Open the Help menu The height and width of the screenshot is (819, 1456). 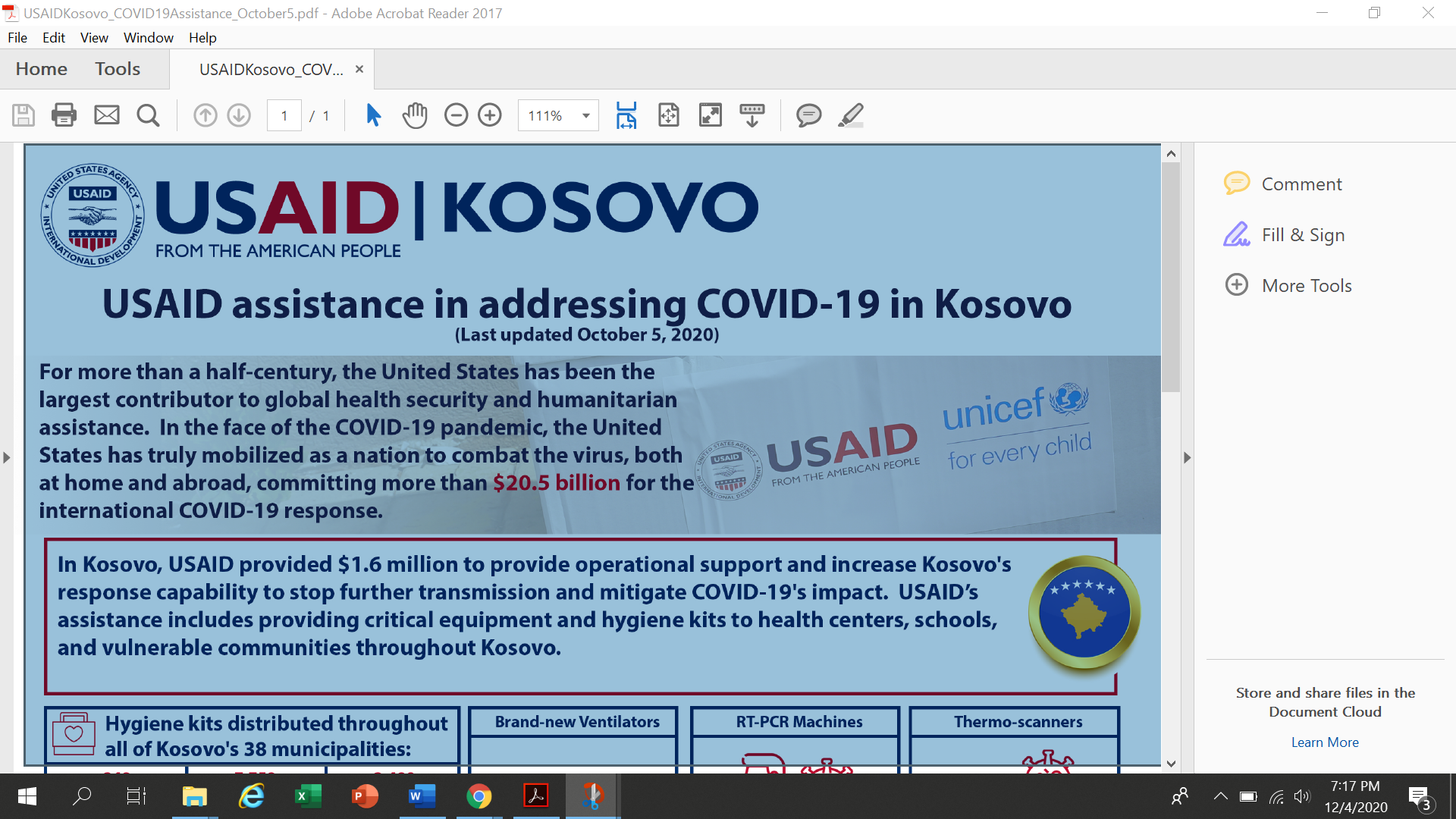(202, 37)
